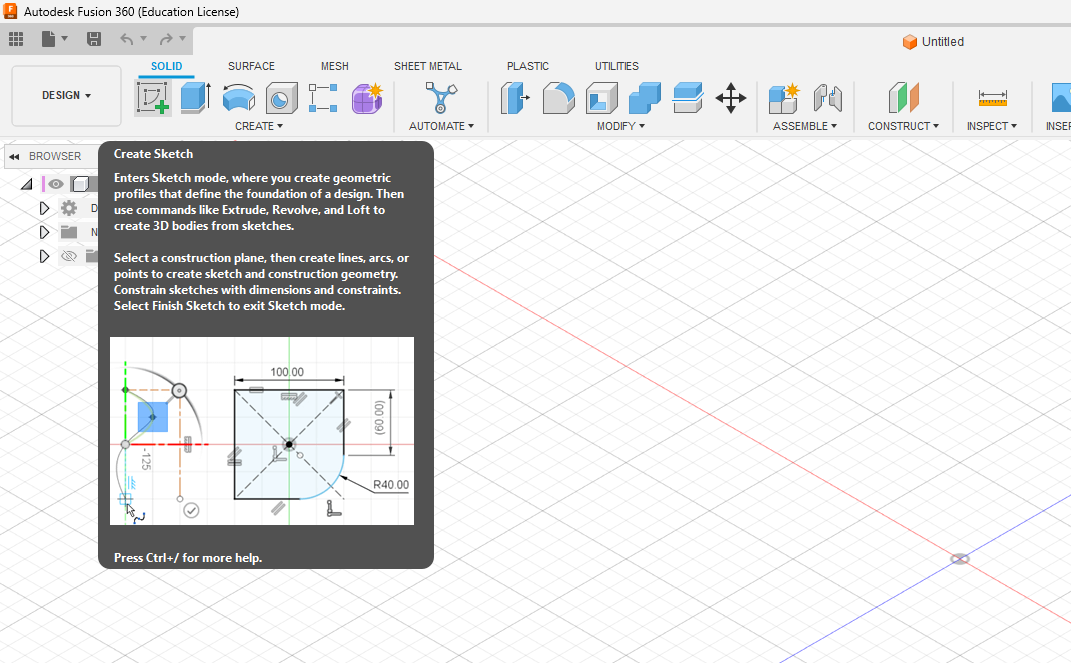Save the design with the disk icon
This screenshot has width=1071, height=663.
94,39
